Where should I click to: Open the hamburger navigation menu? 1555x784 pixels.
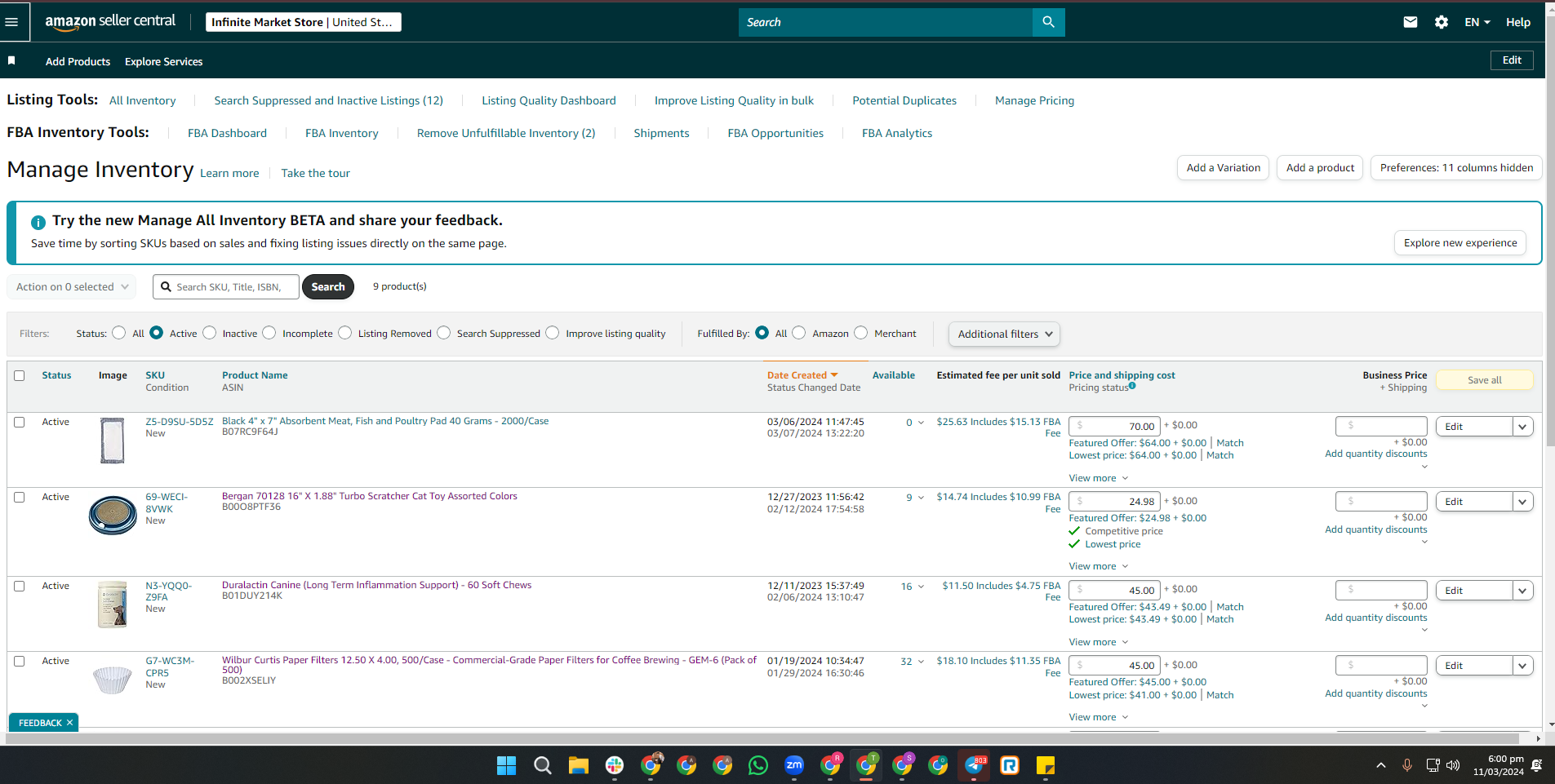pyautogui.click(x=11, y=22)
